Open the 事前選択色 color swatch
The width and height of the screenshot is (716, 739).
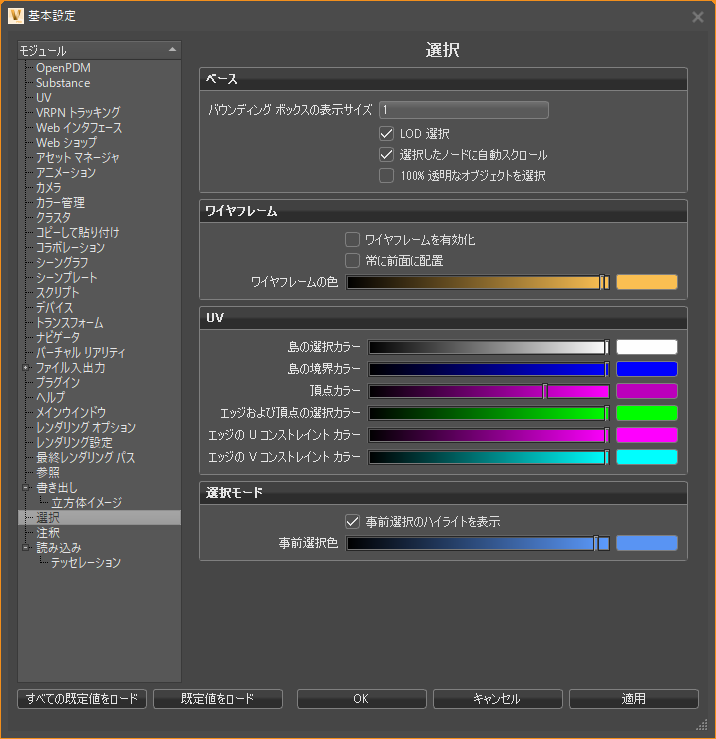click(x=647, y=543)
